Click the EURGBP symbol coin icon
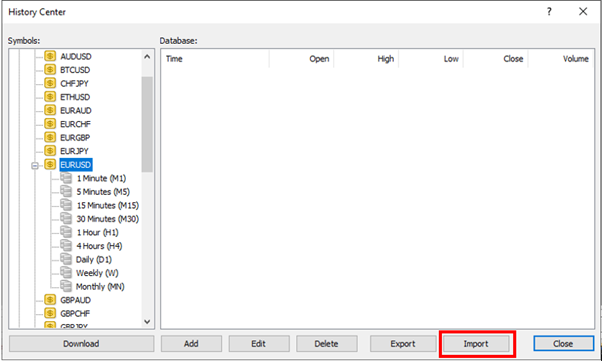The image size is (602, 361). pyautogui.click(x=50, y=137)
